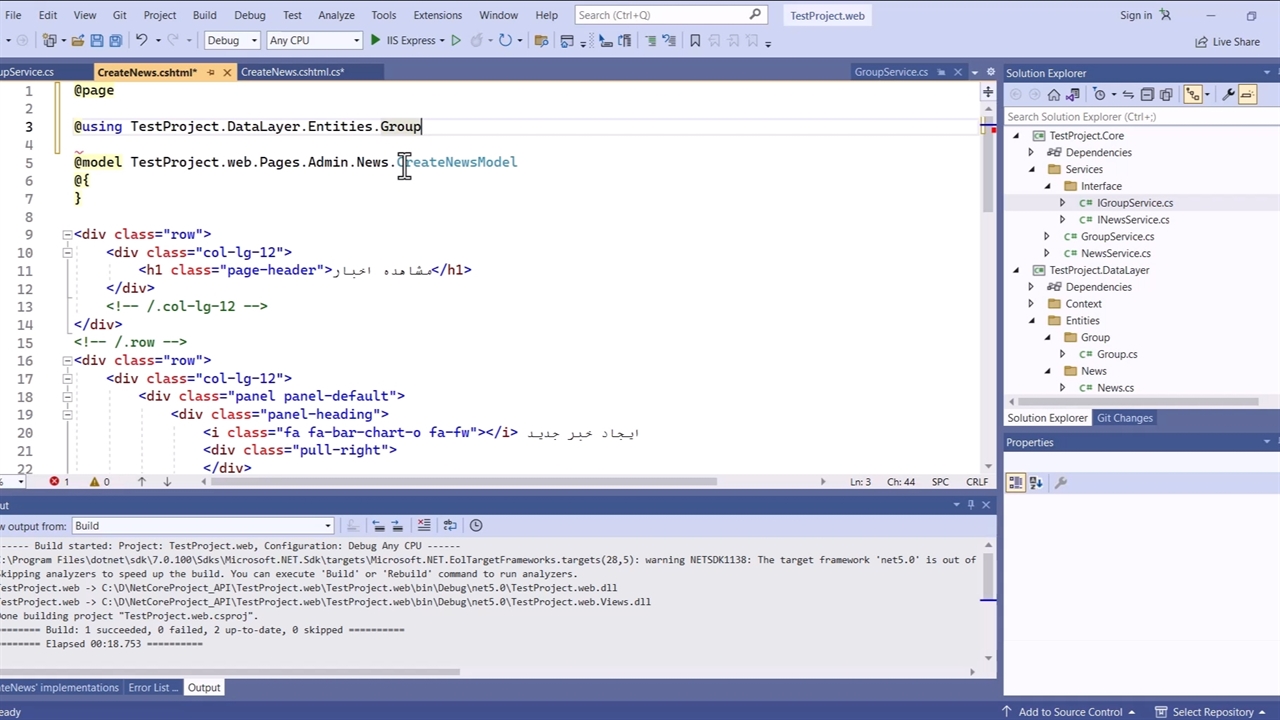The image size is (1280, 720).
Task: Switch to the CreateNews.cshtml.cs tab
Action: pyautogui.click(x=292, y=72)
